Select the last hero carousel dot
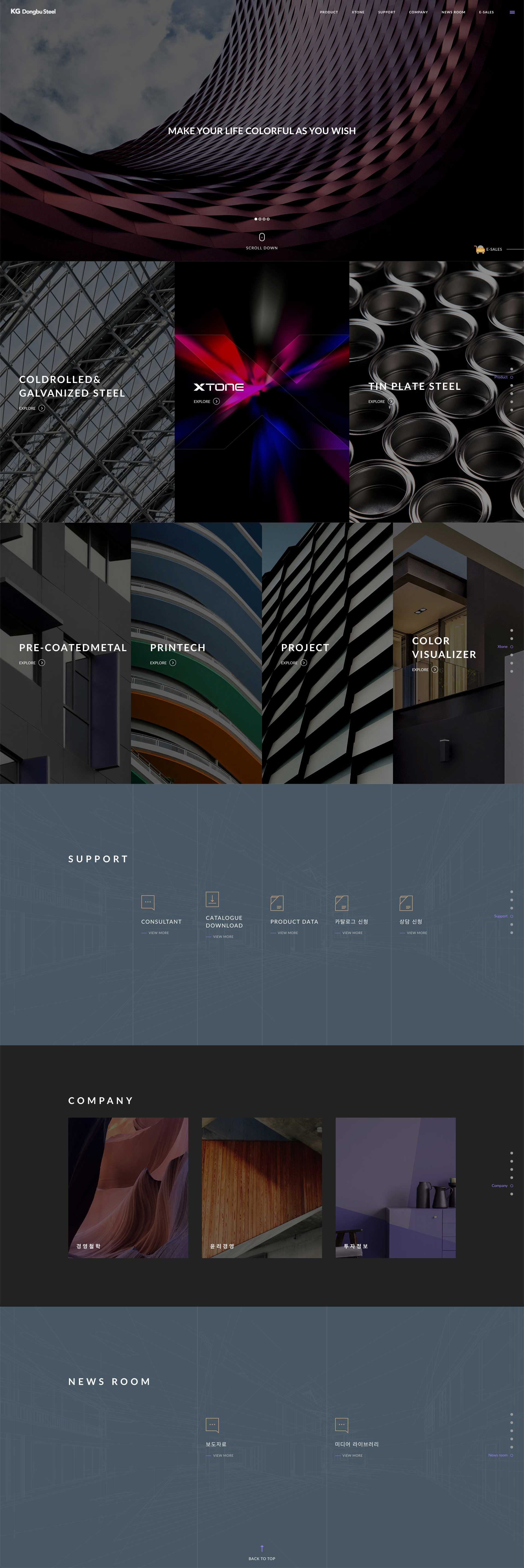Screen dimensions: 524x1568 (x=268, y=219)
